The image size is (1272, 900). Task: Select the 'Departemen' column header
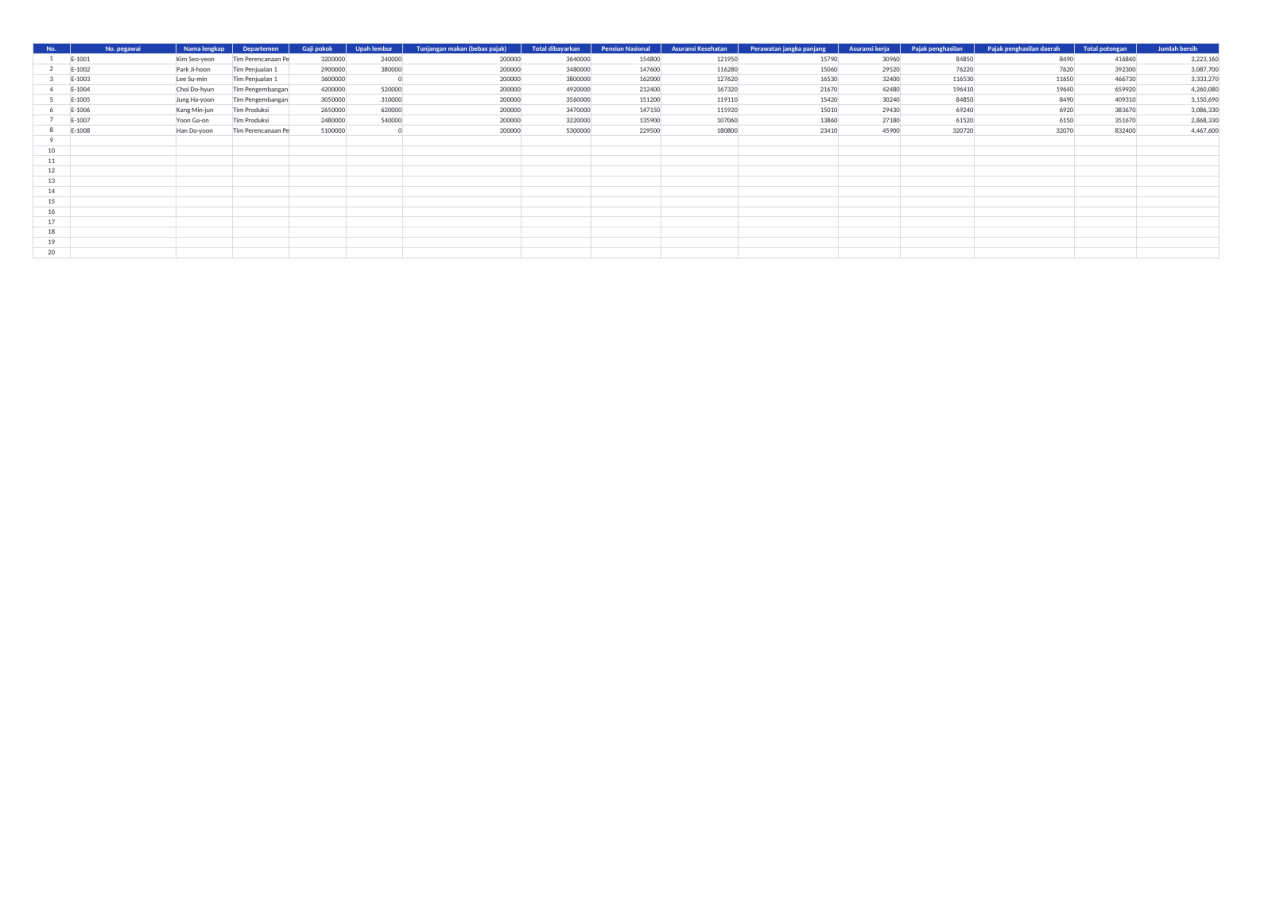tap(261, 49)
